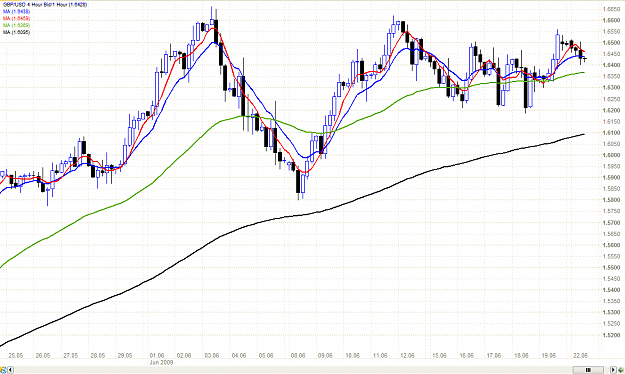Click the horizontal scrollbar thumb with grip lines

point(588,370)
